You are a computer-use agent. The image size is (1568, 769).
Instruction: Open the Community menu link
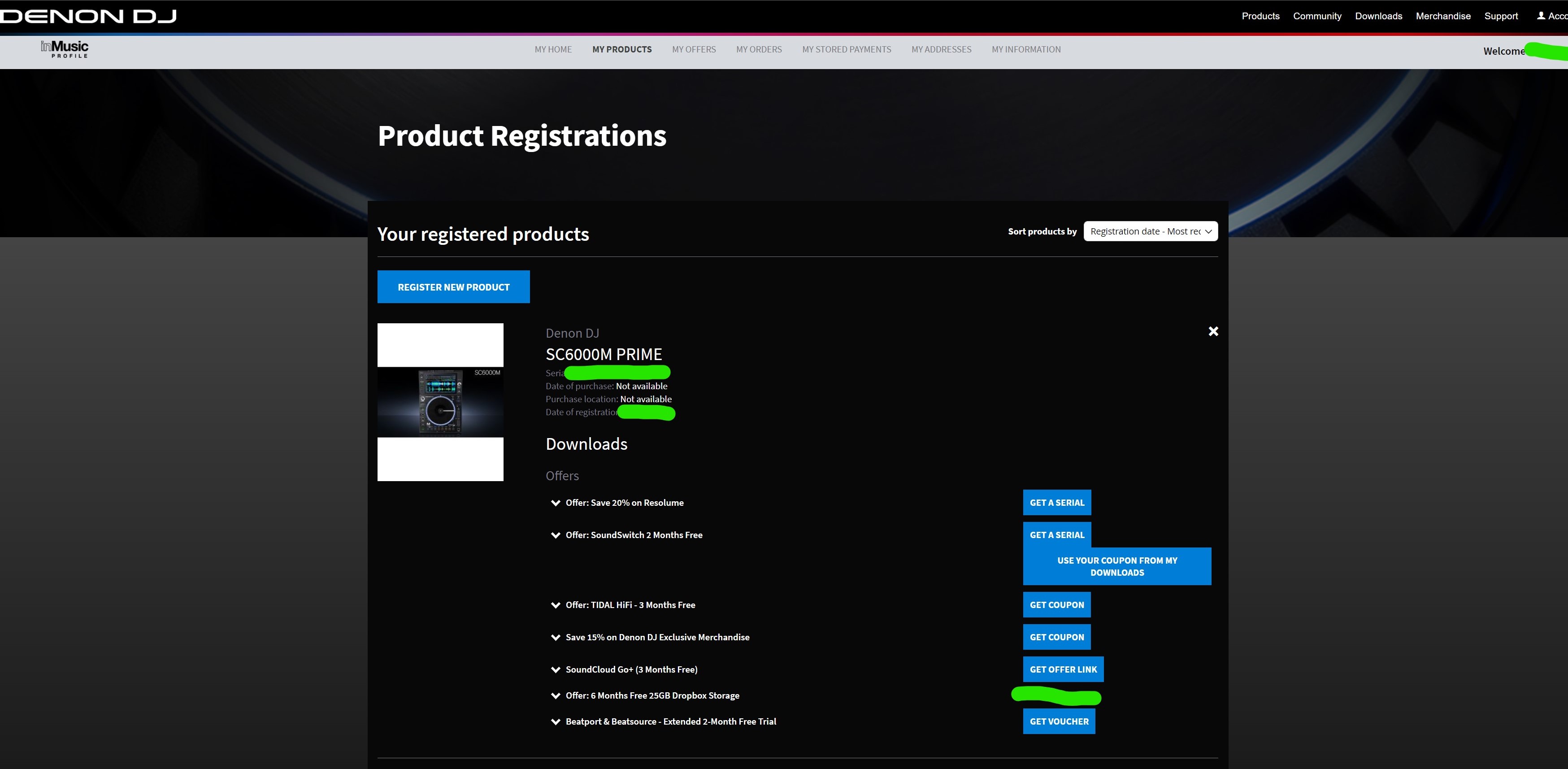1316,17
